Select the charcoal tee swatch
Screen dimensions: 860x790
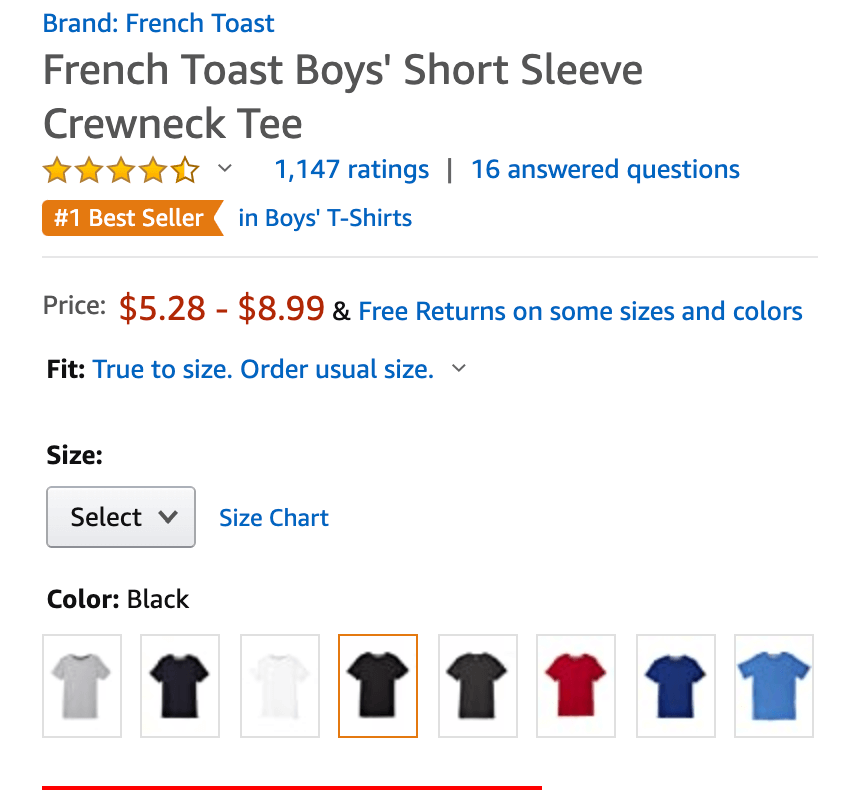tap(477, 685)
